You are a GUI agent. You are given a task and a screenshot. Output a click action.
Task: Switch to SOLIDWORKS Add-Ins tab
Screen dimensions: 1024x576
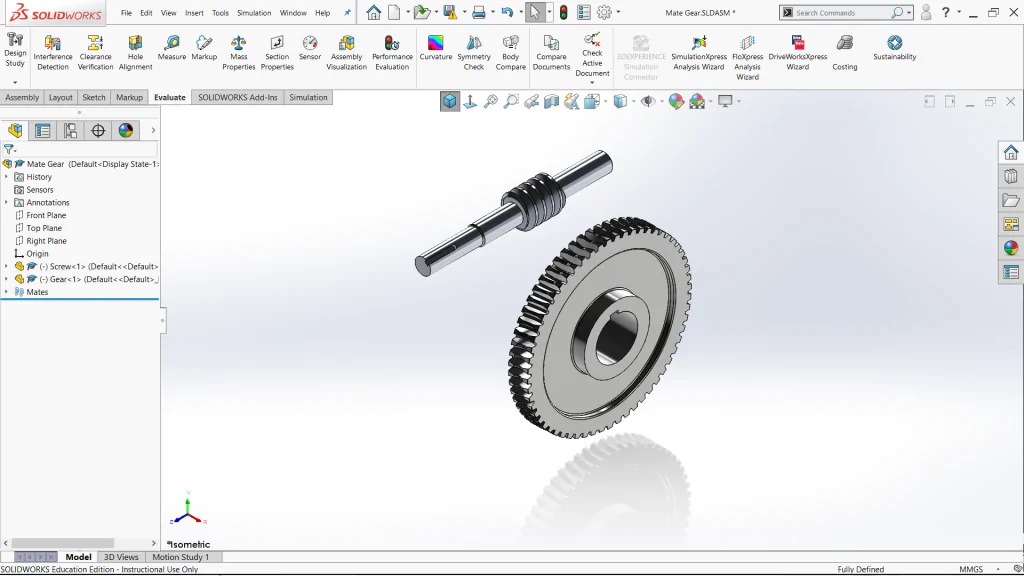coord(238,97)
